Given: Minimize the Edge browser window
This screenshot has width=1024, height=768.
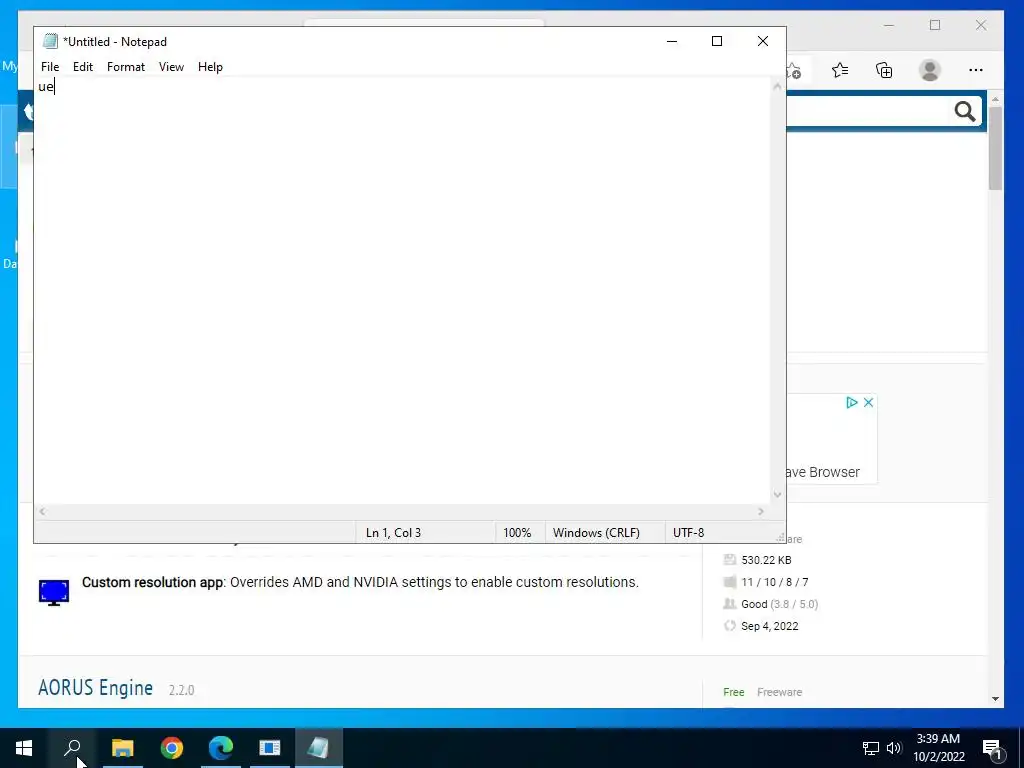Looking at the screenshot, I should (x=889, y=25).
